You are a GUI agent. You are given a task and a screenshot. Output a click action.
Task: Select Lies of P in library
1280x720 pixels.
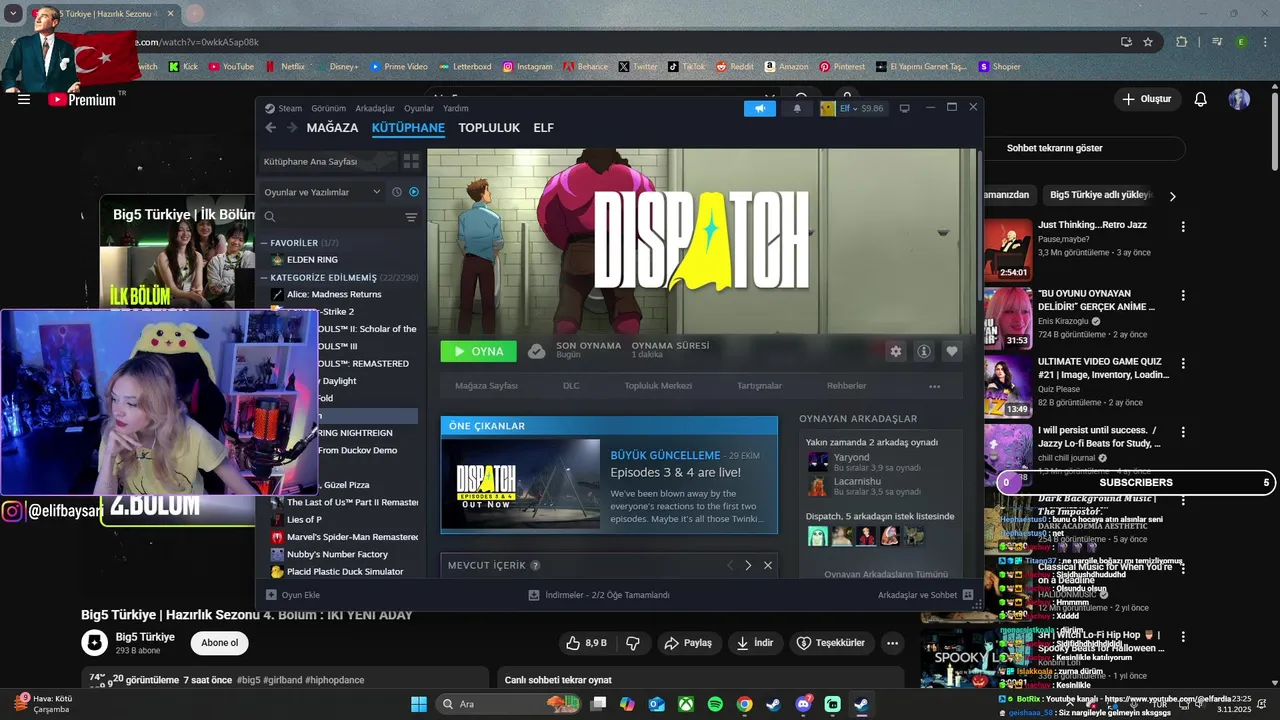pos(304,519)
